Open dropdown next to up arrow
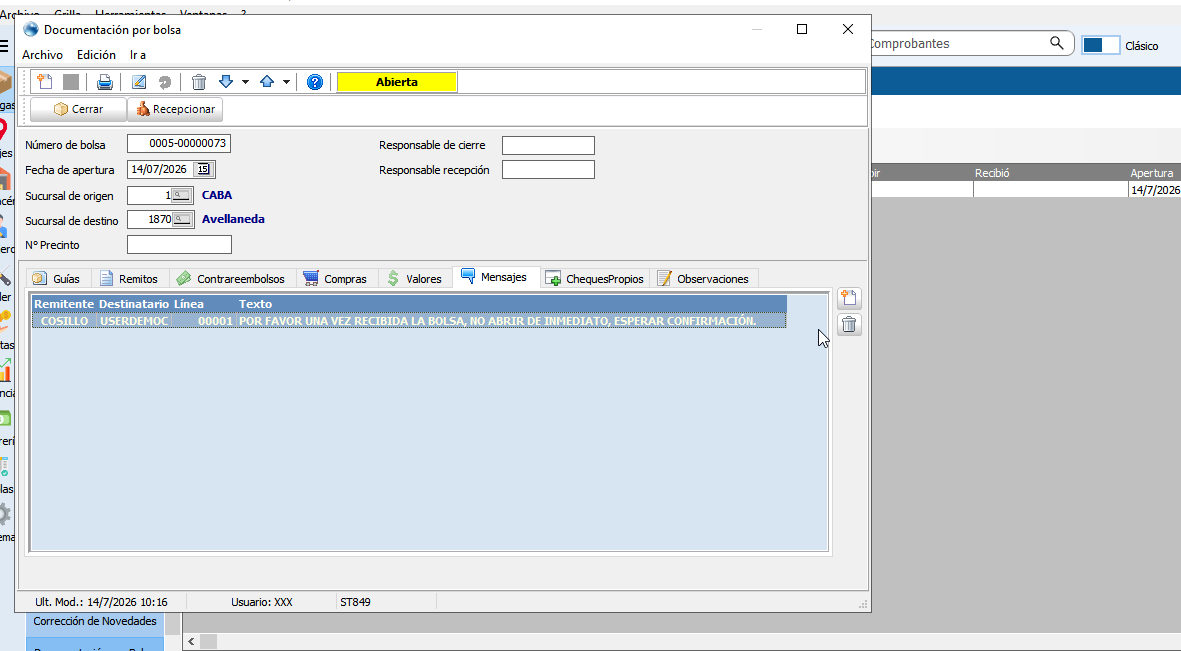Screen dimensions: 1181x651 [x=286, y=82]
